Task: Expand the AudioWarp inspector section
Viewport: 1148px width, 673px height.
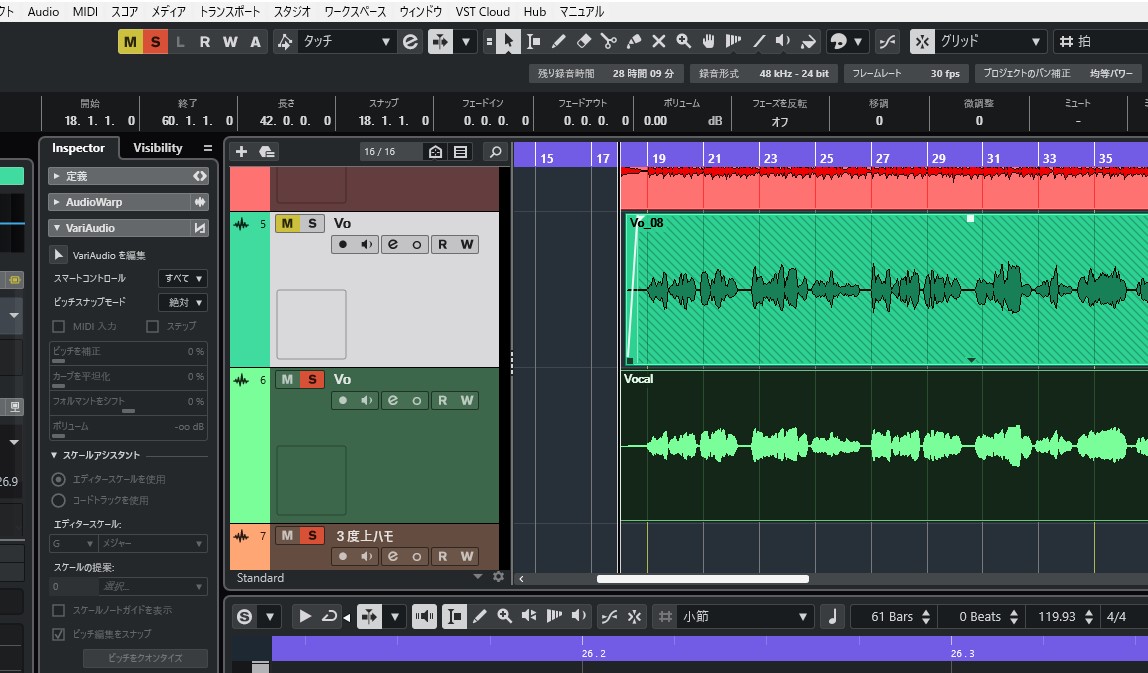Action: [128, 202]
